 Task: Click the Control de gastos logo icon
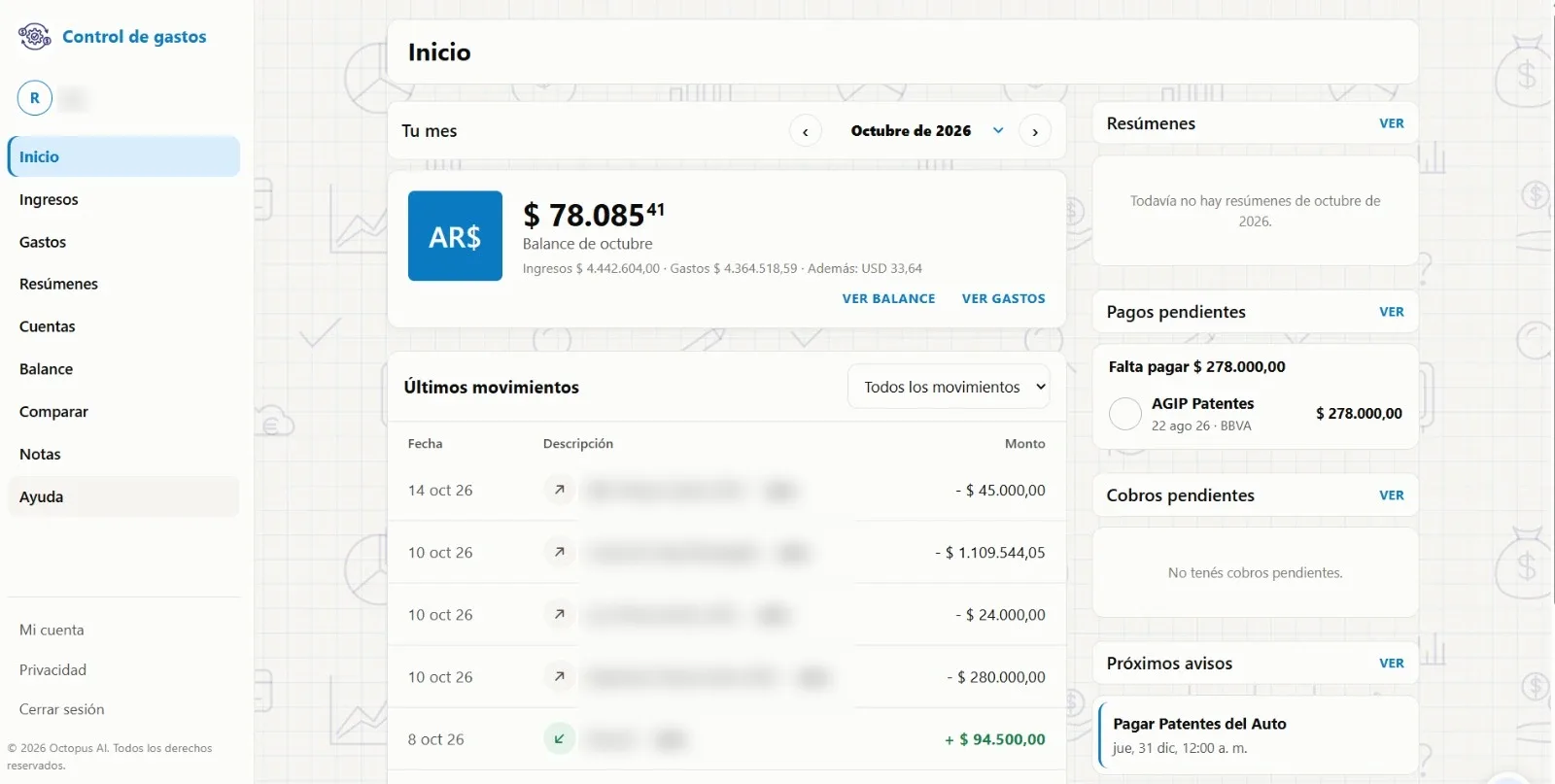35,37
